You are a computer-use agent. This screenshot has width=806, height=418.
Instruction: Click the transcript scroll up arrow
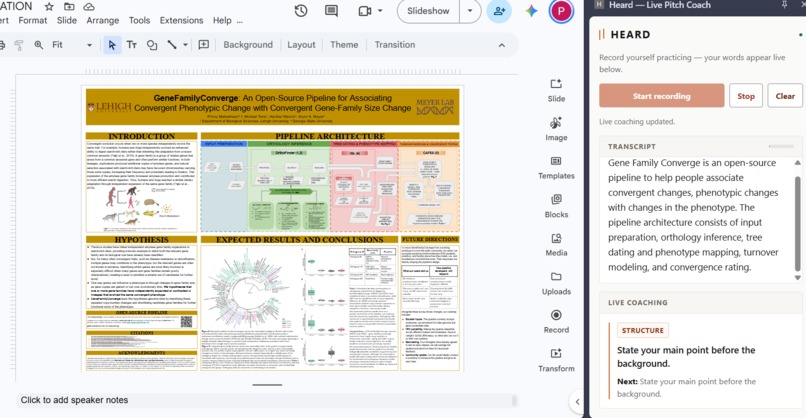click(797, 163)
